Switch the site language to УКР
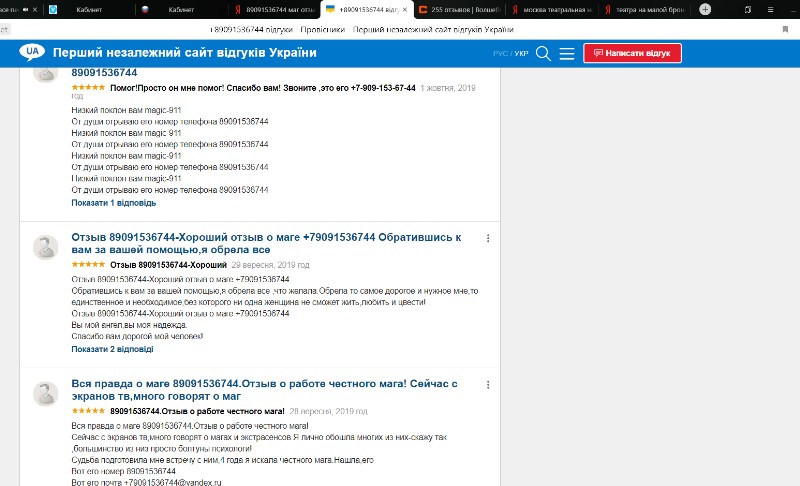Image resolution: width=800 pixels, height=486 pixels. 521,54
